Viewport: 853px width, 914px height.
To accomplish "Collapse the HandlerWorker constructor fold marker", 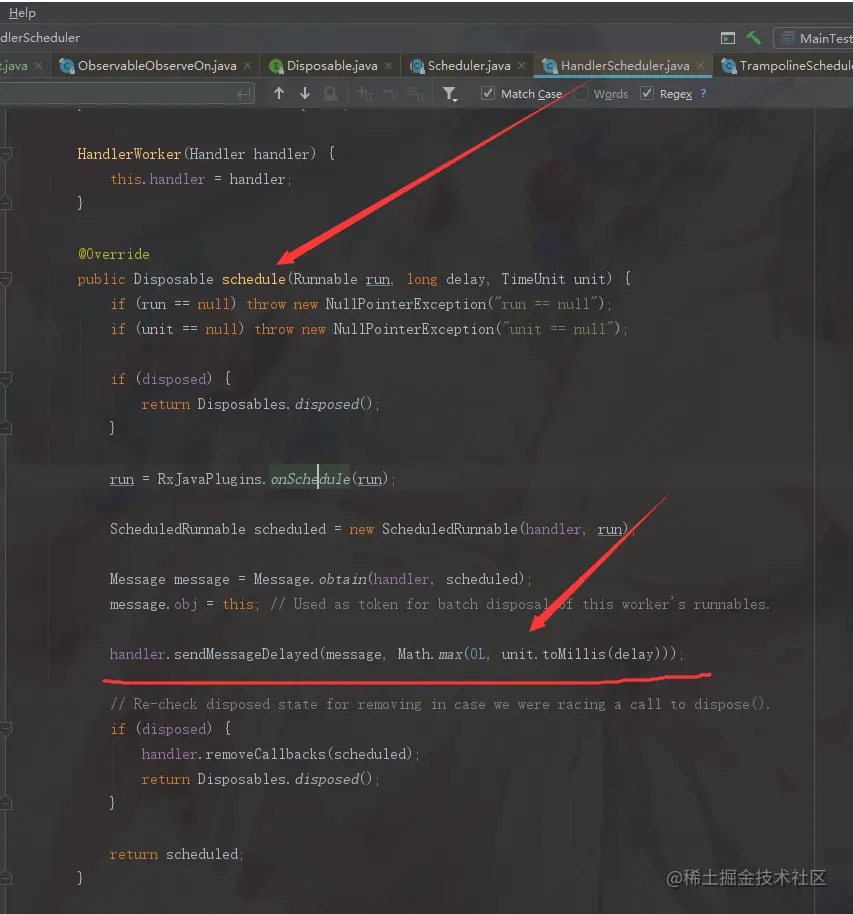I will [x=6, y=154].
